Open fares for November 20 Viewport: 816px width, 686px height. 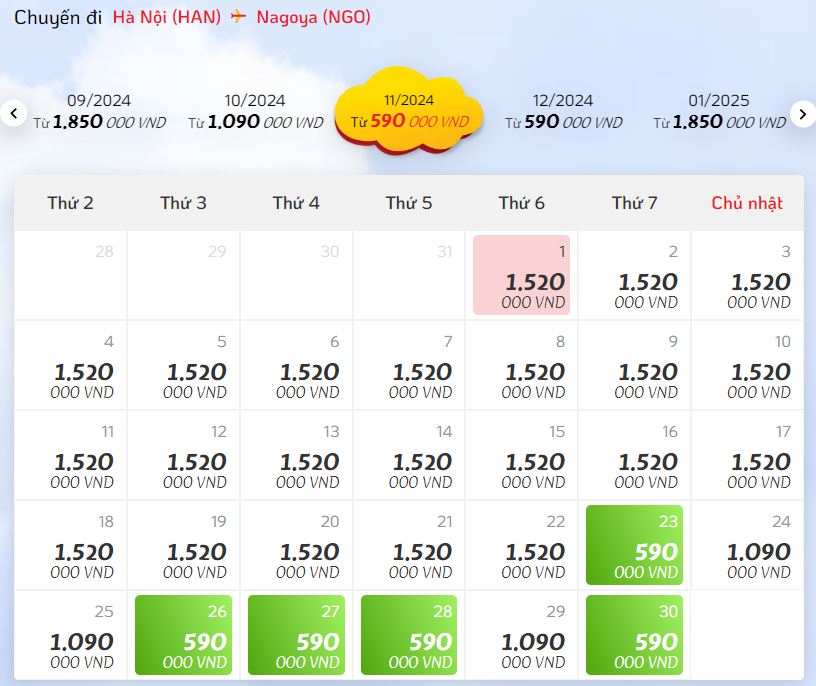coord(296,545)
